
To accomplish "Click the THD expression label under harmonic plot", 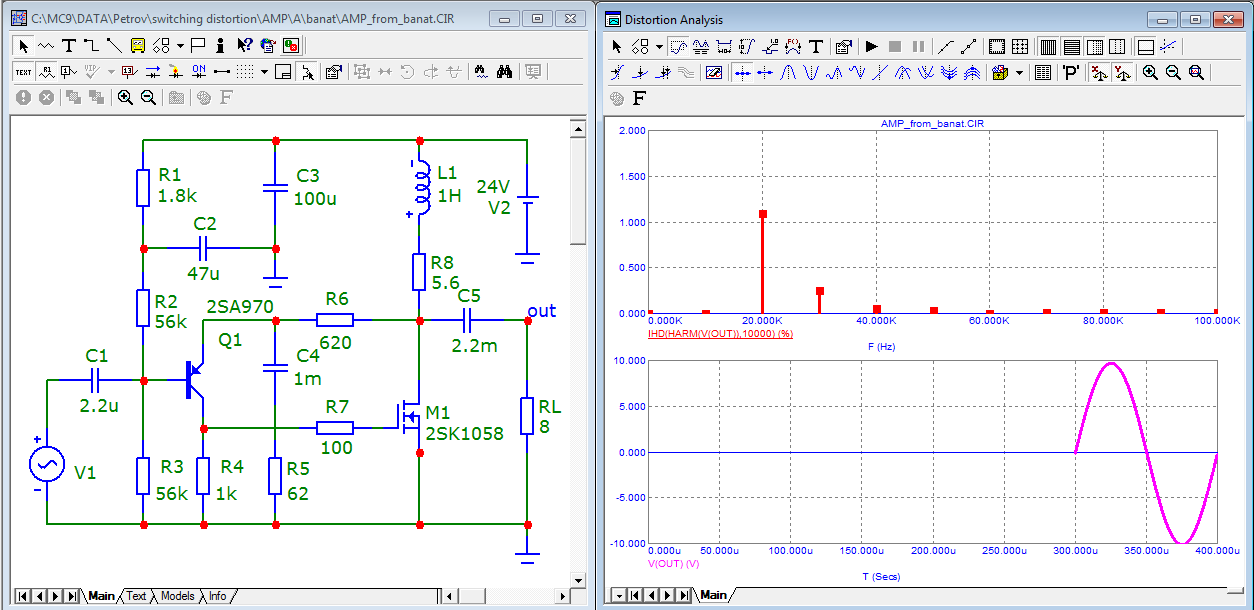I will coord(720,333).
